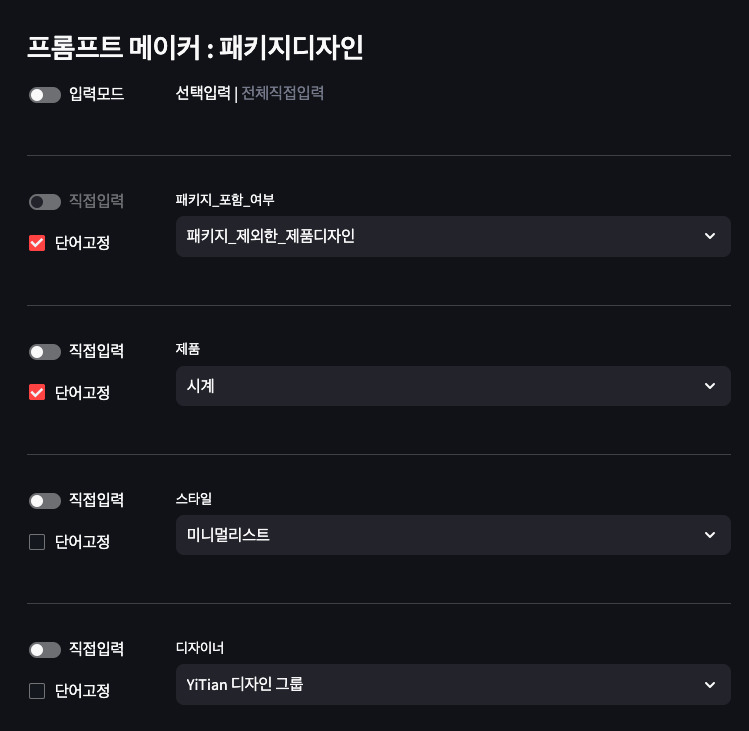Open the 디자이너 dropdown showing YiTian 디자인 그룹

point(453,684)
